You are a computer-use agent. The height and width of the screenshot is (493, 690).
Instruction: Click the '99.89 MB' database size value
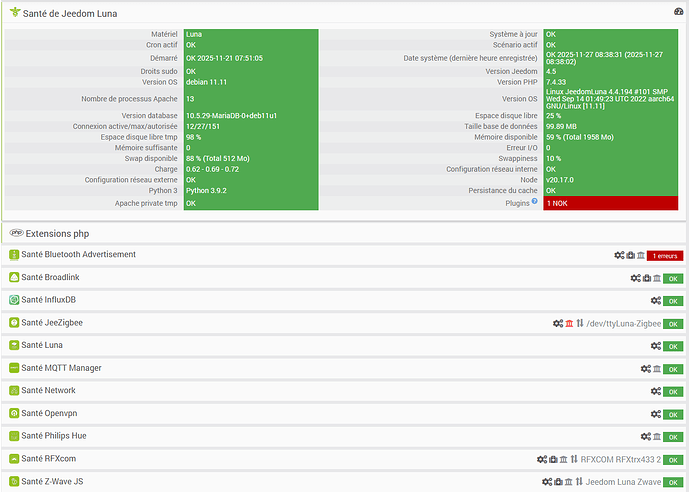click(x=561, y=126)
